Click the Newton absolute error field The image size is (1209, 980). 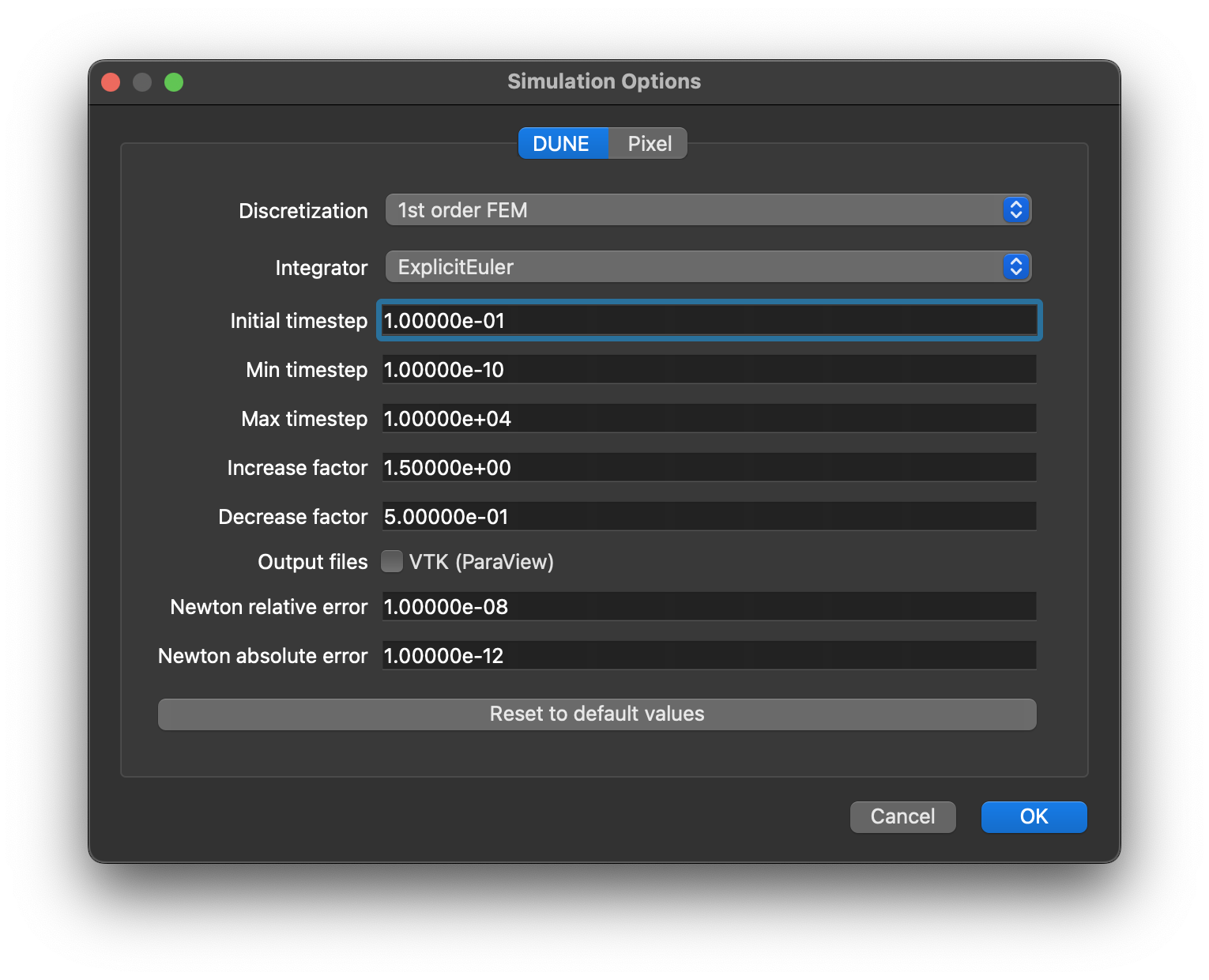(710, 656)
